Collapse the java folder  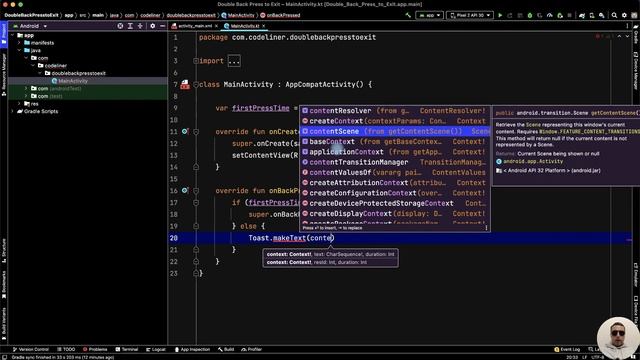(x=19, y=50)
